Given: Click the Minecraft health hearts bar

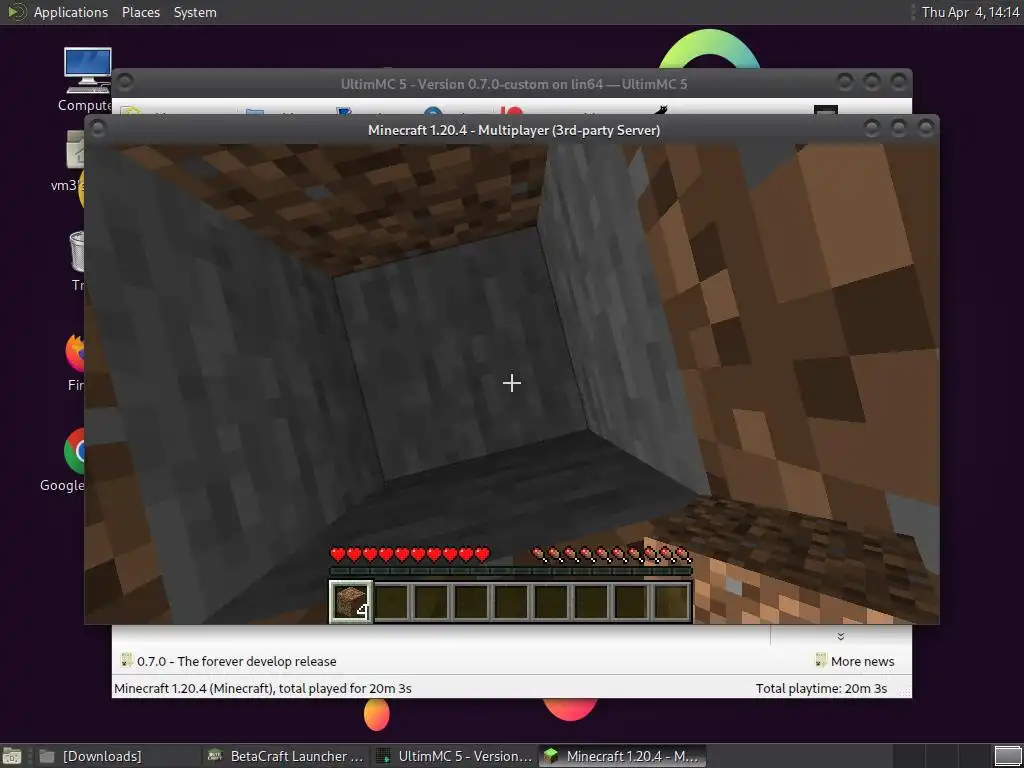Looking at the screenshot, I should pos(409,555).
